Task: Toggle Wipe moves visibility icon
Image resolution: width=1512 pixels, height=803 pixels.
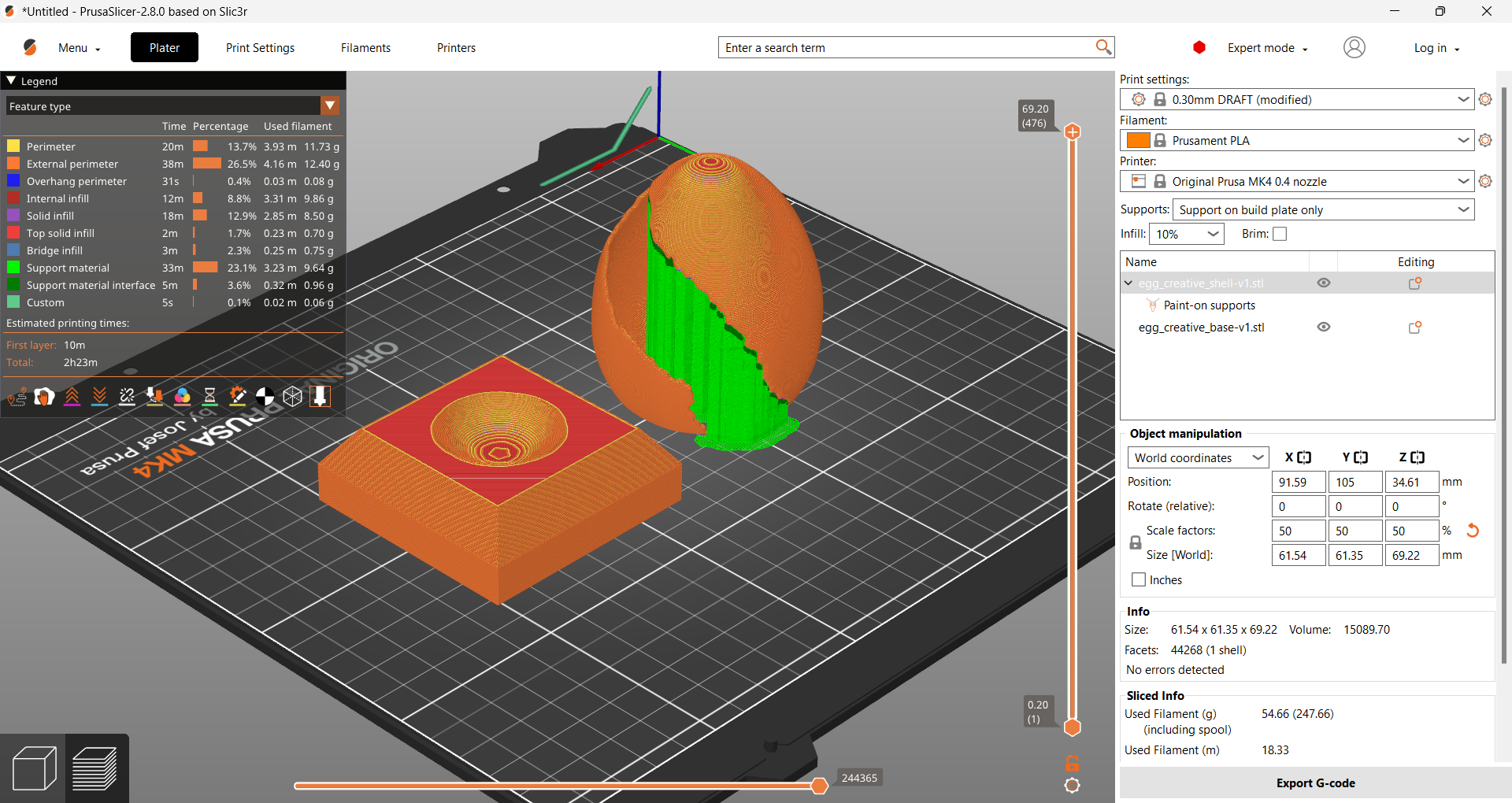Action: click(44, 396)
